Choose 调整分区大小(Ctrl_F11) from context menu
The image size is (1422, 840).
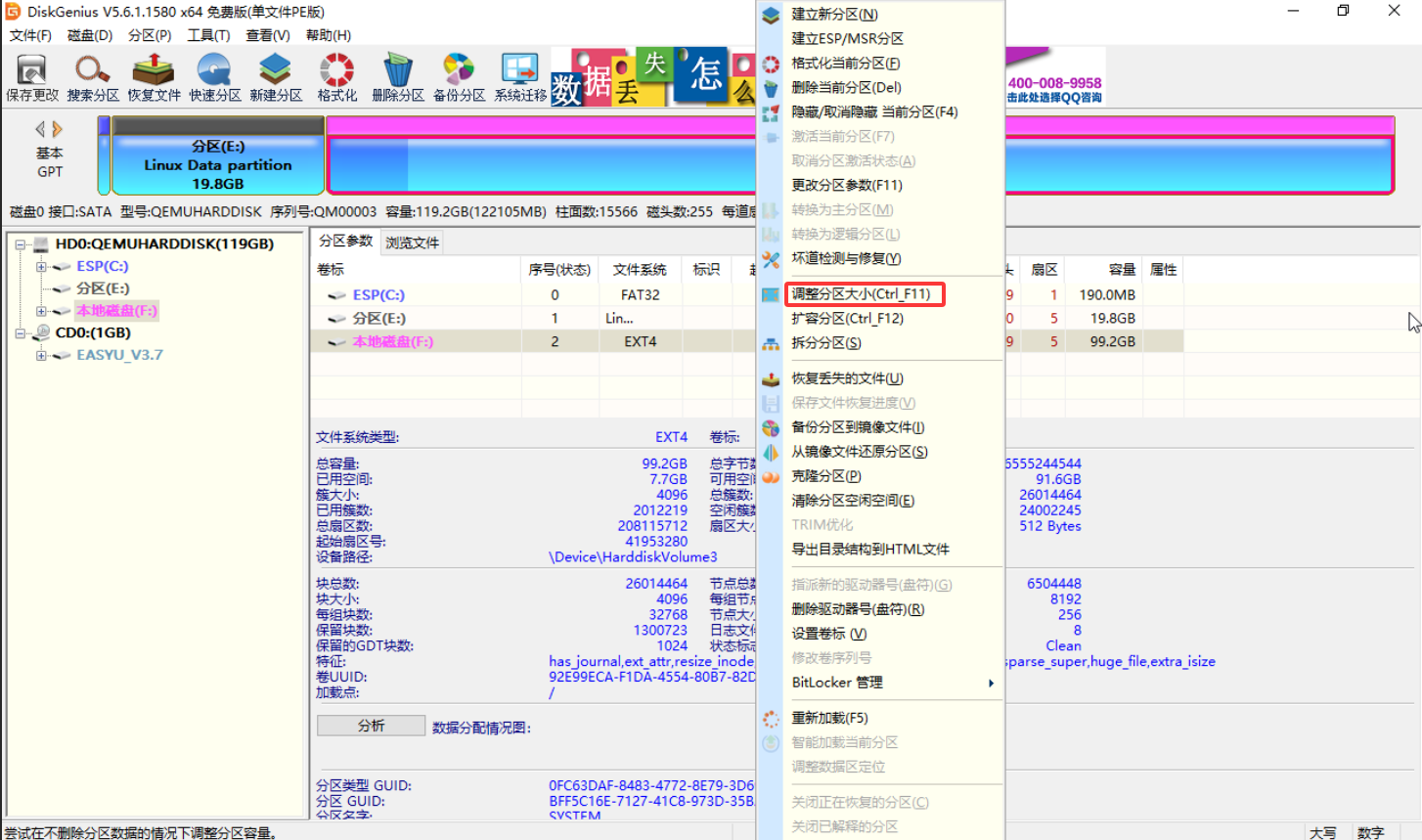864,294
